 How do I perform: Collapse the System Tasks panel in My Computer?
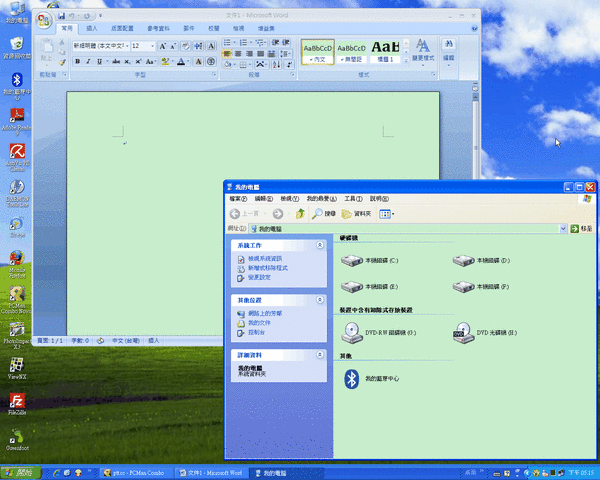click(x=320, y=245)
